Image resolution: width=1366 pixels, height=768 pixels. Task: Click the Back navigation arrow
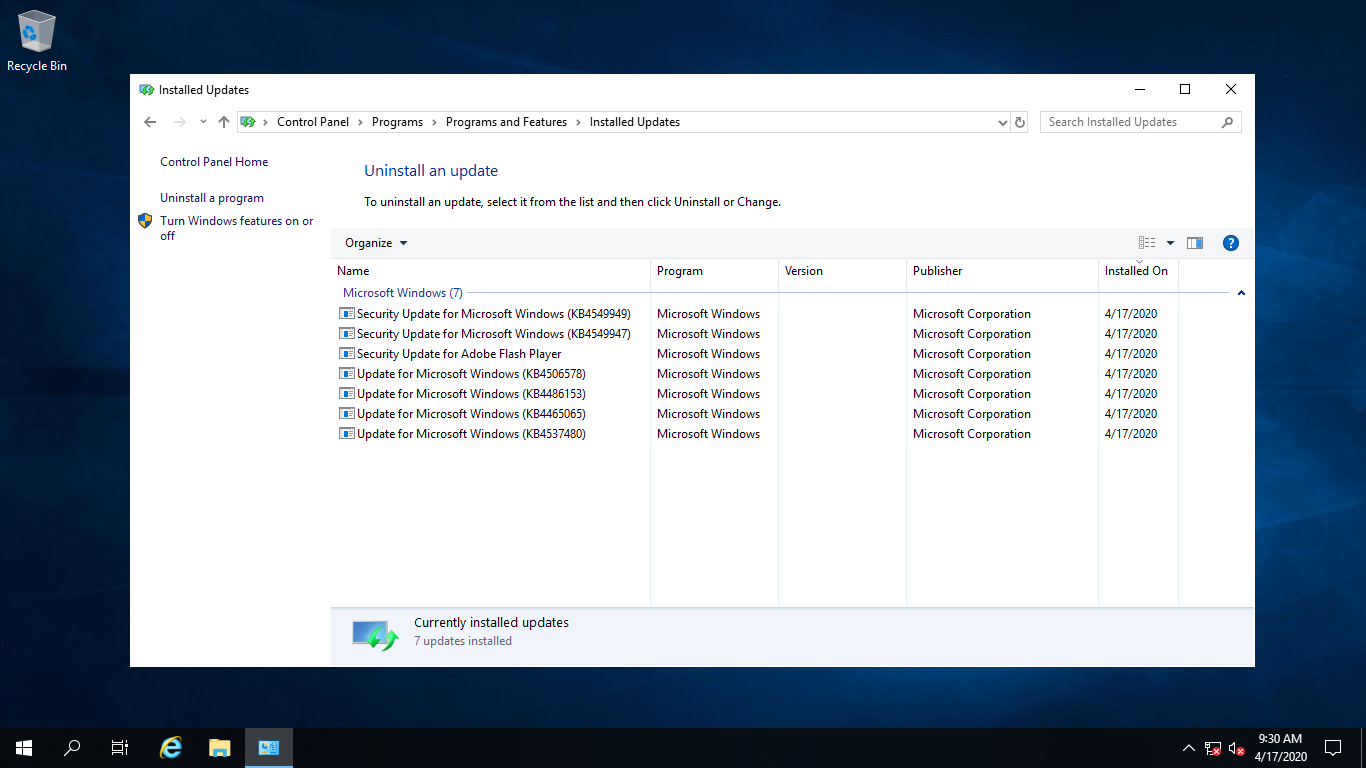click(x=150, y=122)
